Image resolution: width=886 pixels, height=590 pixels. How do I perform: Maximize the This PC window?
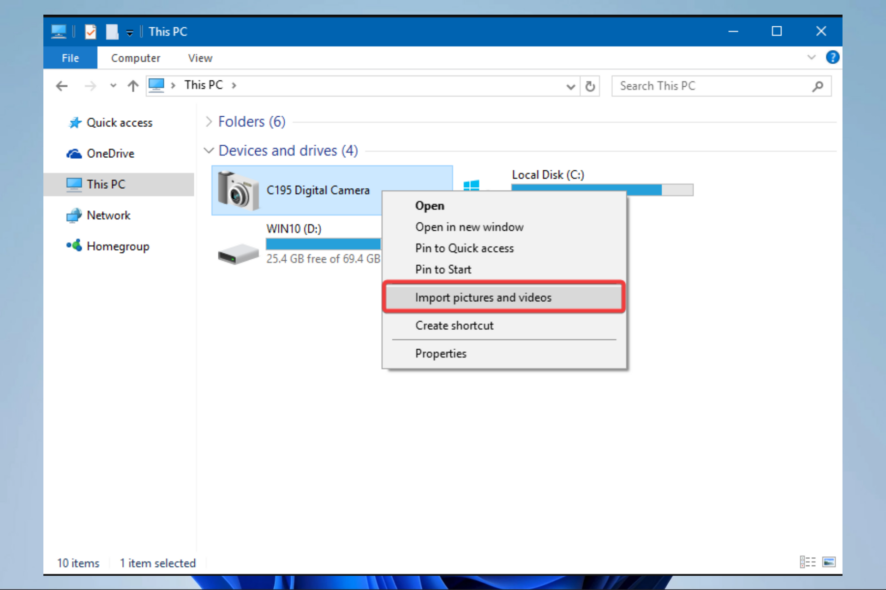point(777,32)
